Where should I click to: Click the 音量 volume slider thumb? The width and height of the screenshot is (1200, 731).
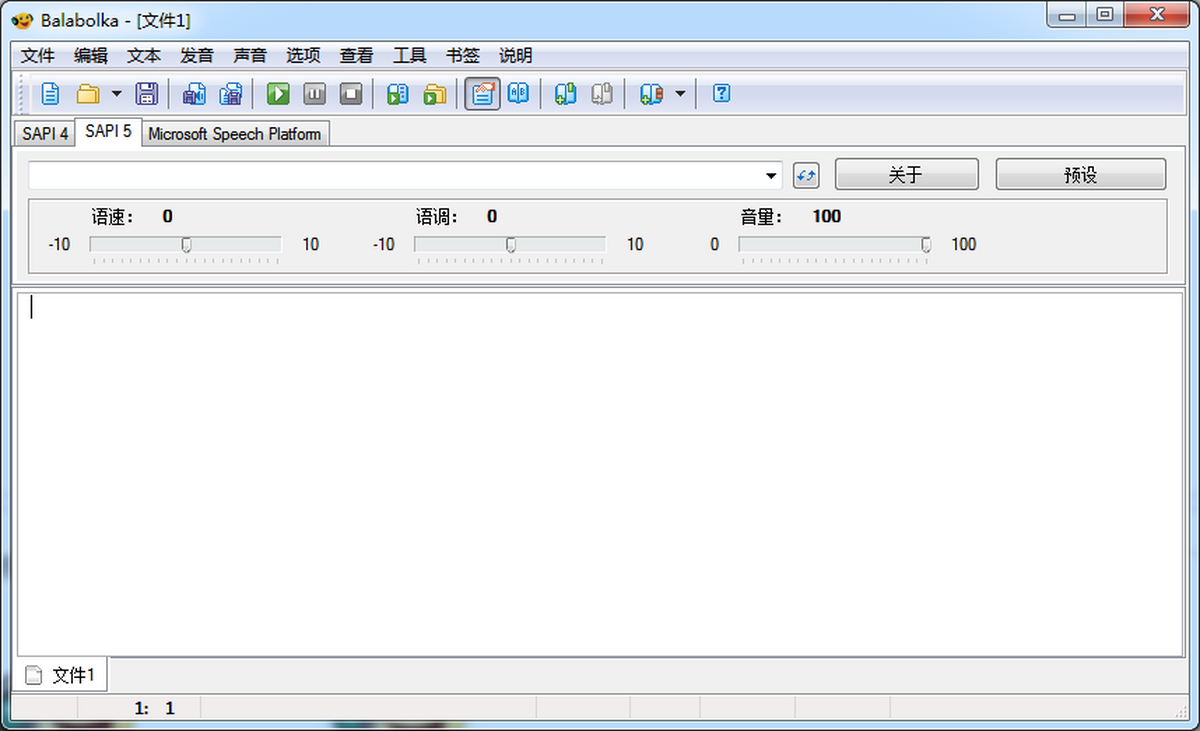[x=927, y=245]
